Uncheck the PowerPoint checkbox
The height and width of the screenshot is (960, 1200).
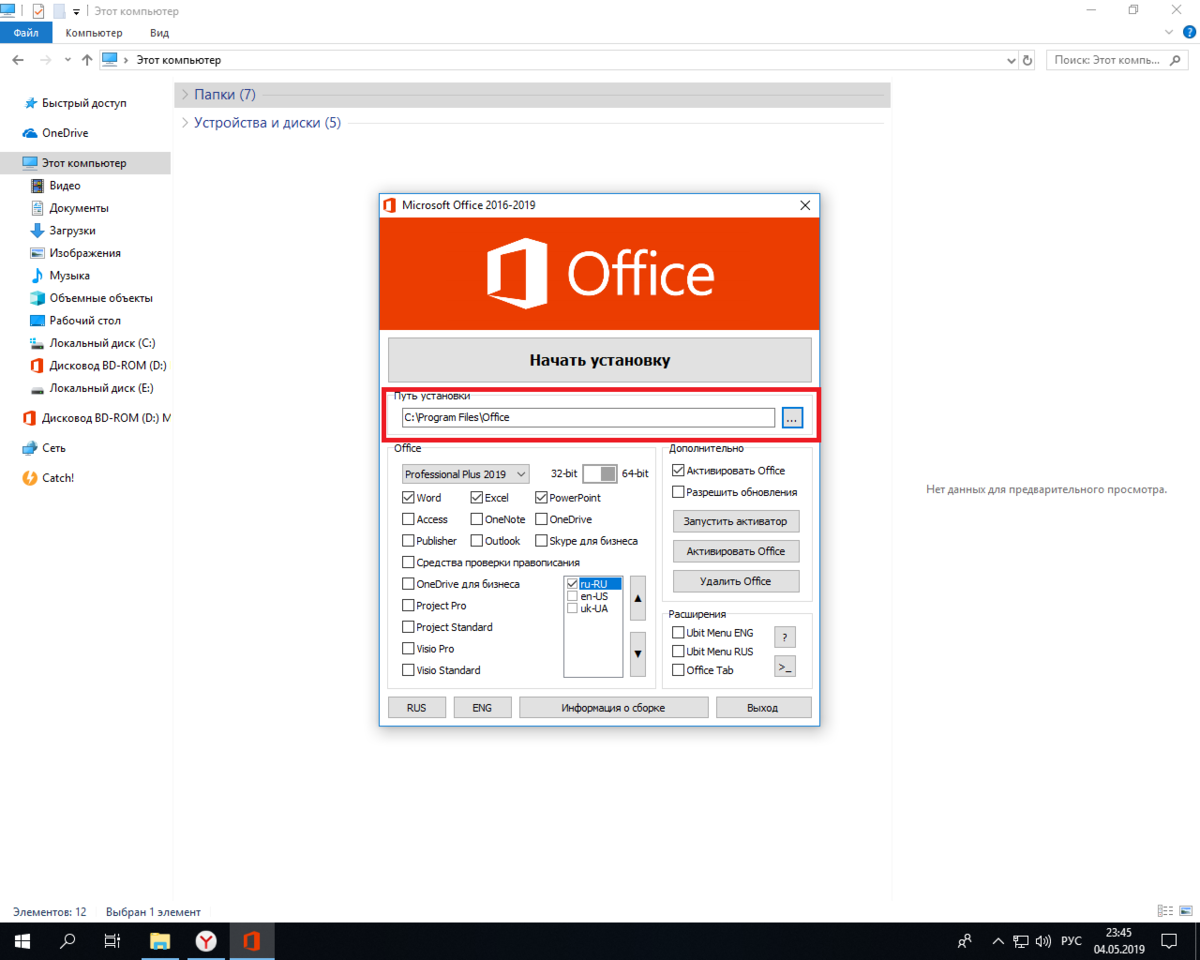541,497
